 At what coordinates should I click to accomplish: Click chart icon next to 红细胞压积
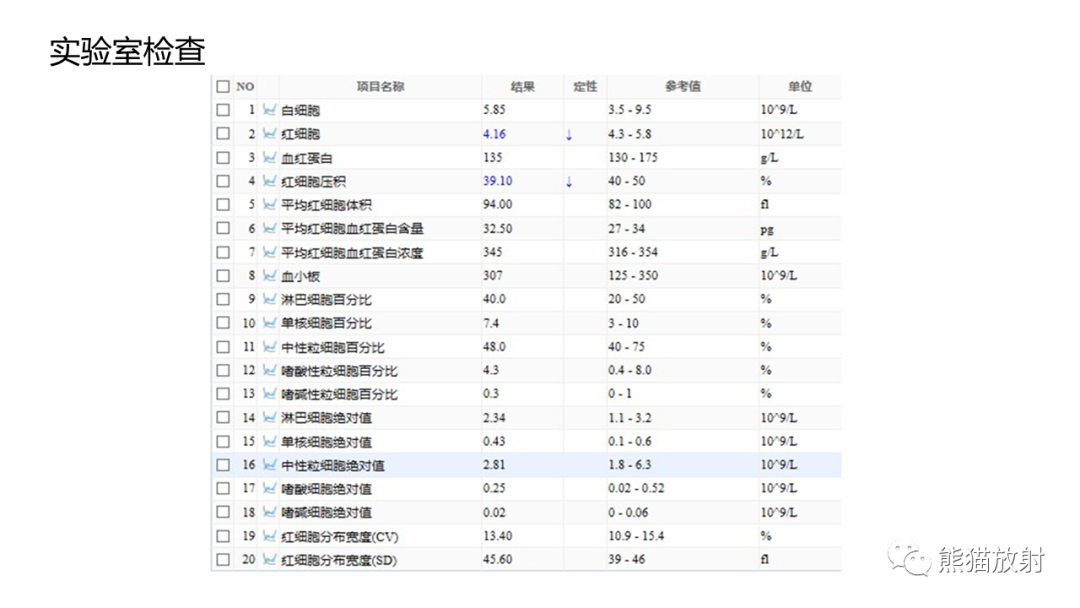point(269,181)
